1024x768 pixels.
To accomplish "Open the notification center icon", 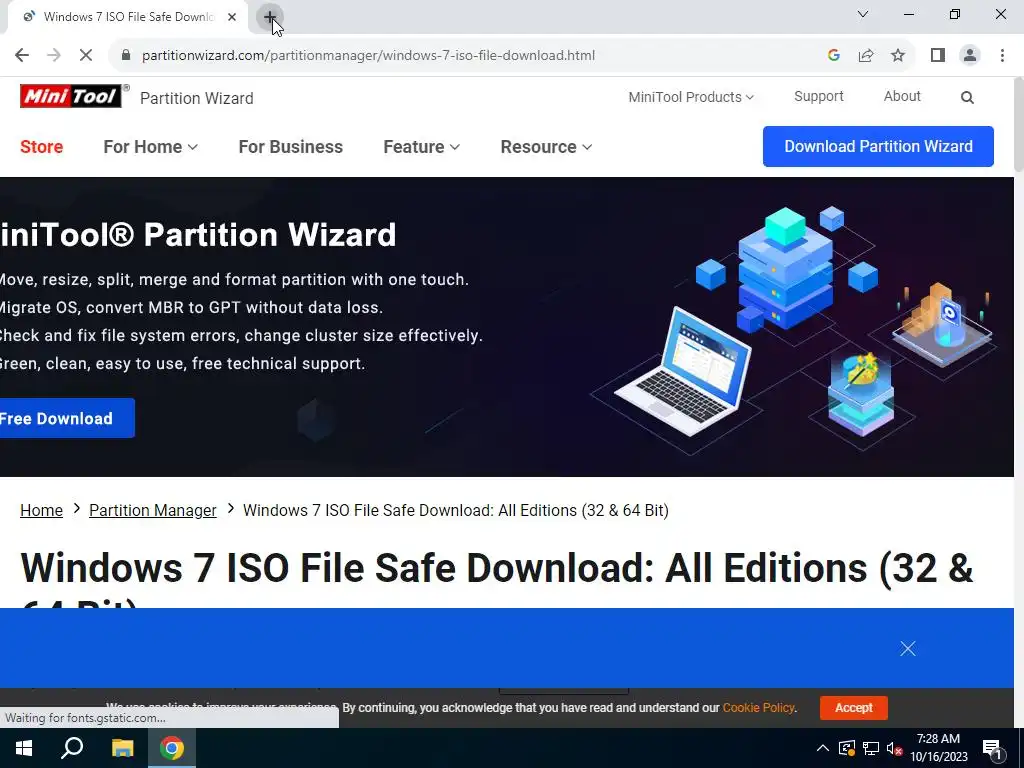I will point(993,748).
